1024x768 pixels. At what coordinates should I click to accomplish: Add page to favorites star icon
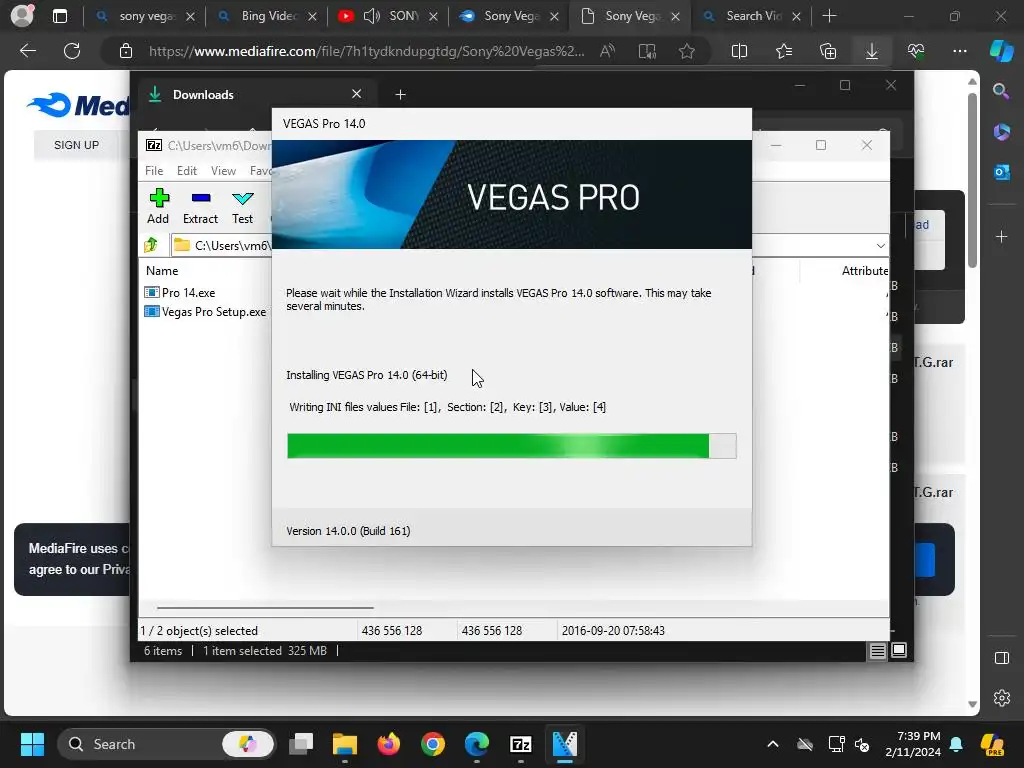(686, 51)
